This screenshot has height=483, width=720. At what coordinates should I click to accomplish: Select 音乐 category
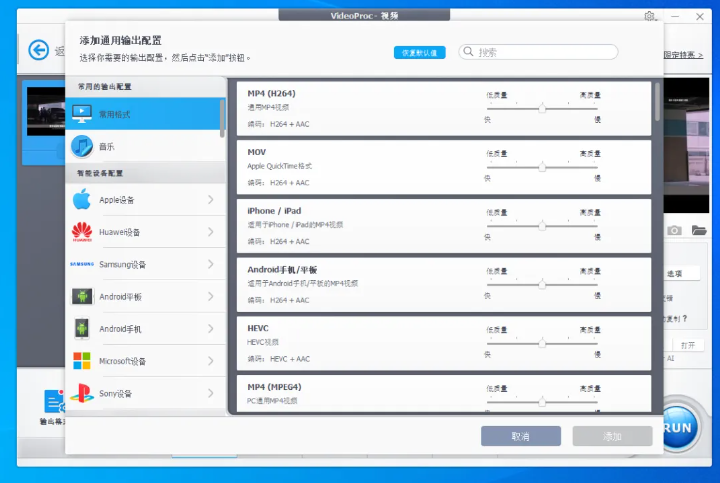(x=145, y=146)
